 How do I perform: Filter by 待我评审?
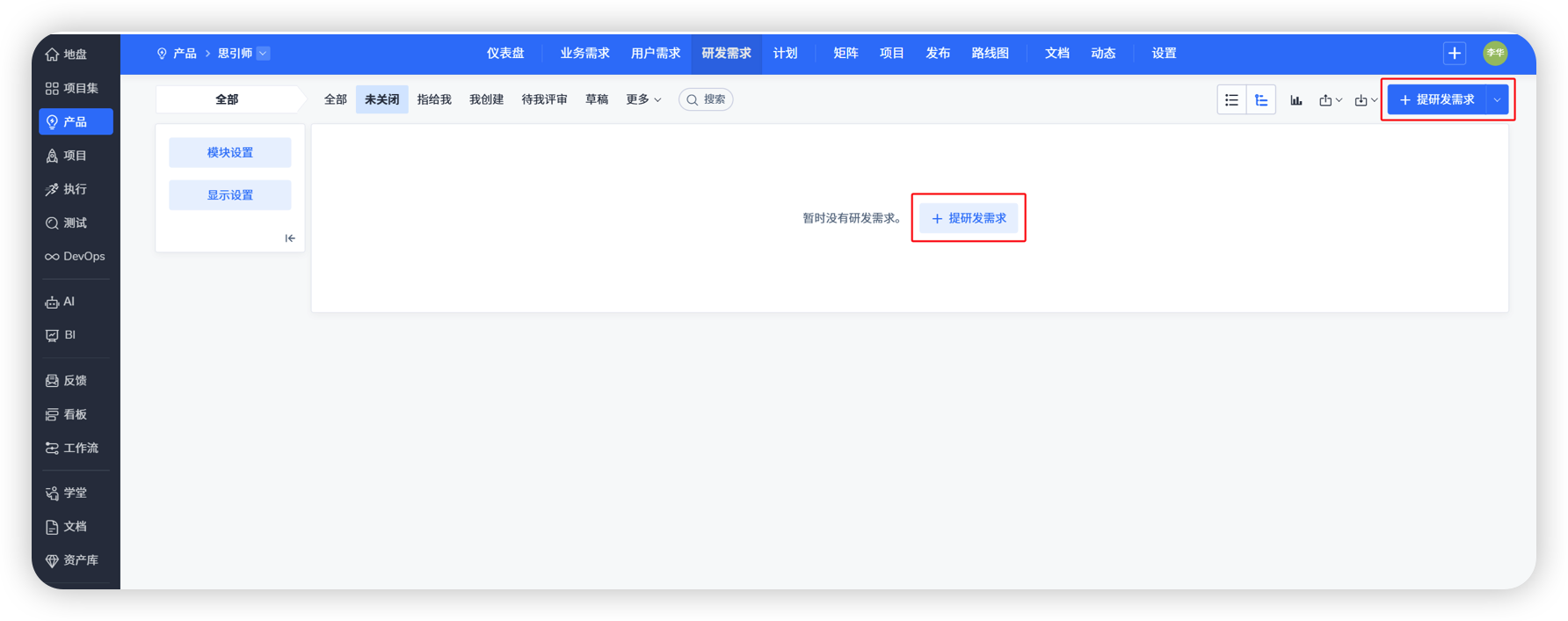click(544, 99)
